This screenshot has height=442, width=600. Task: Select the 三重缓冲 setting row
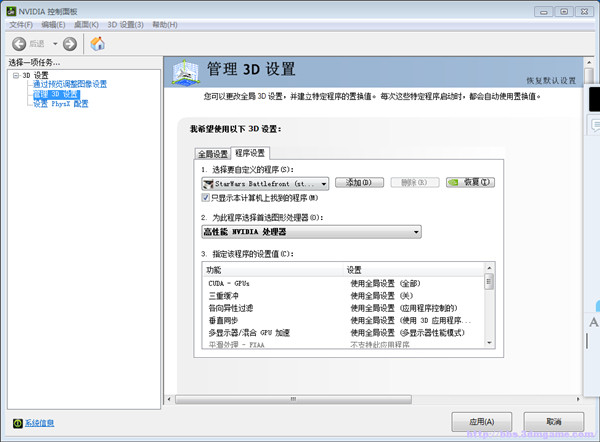(x=343, y=296)
